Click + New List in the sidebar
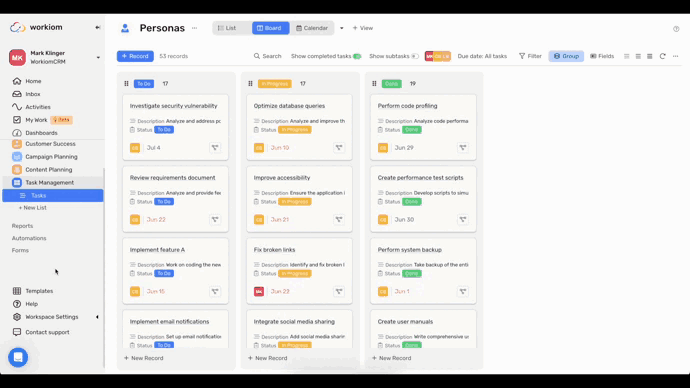Viewport: 690px width, 388px height. click(33, 208)
